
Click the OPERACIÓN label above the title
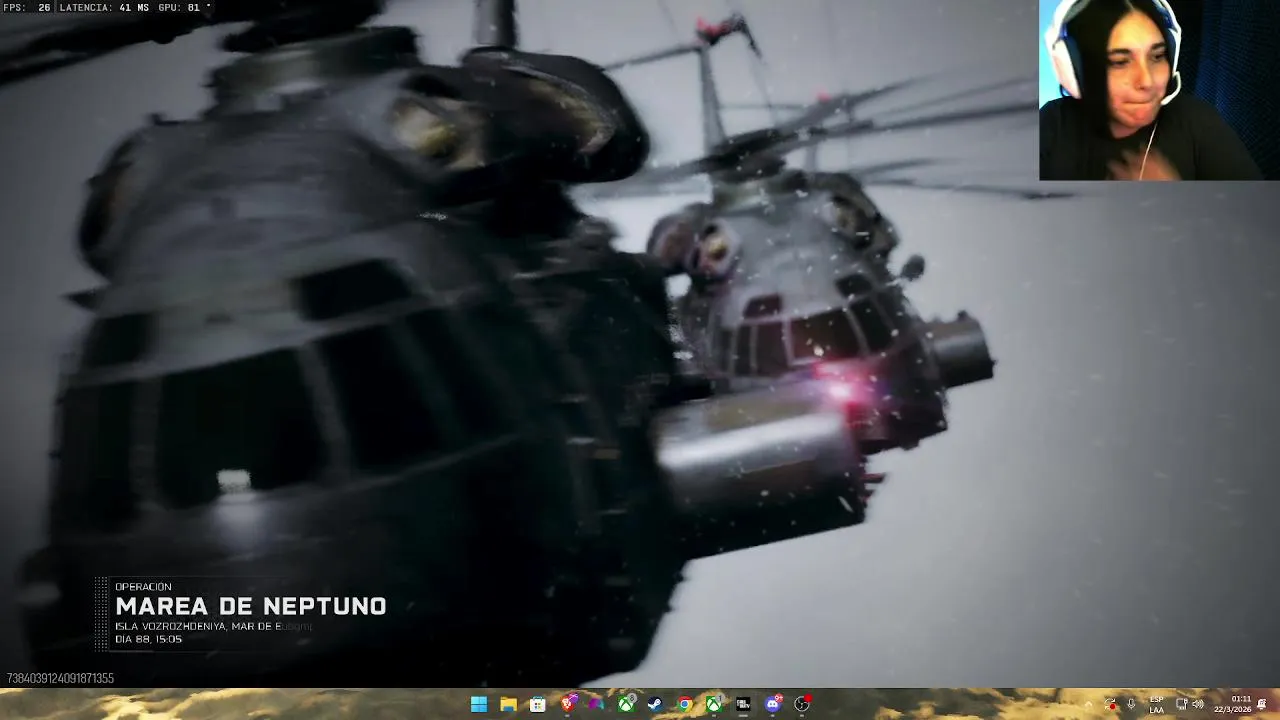tap(143, 587)
